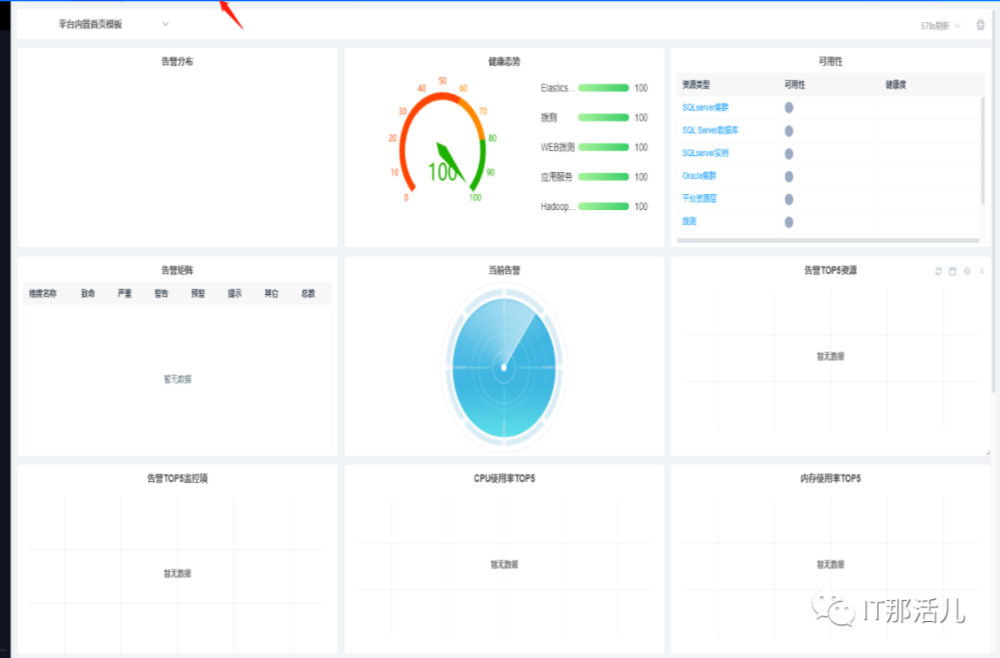1000x658 pixels.
Task: Click the 总数 column in 告警矩阵
Action: [x=308, y=293]
